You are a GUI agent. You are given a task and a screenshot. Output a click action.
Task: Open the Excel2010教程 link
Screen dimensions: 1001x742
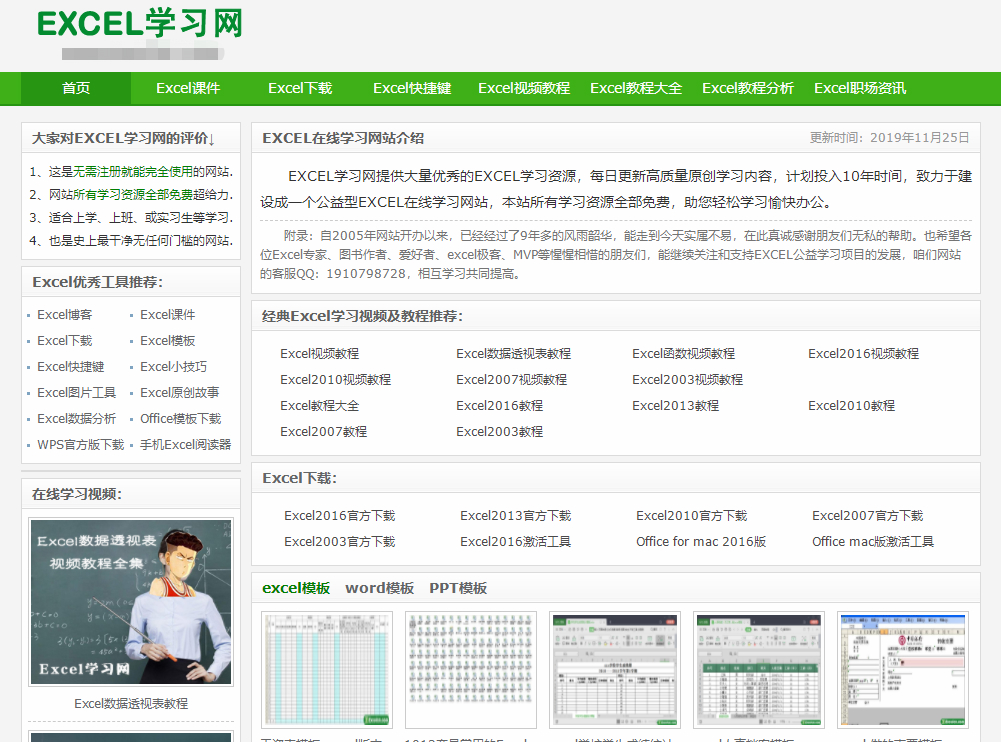coord(852,406)
